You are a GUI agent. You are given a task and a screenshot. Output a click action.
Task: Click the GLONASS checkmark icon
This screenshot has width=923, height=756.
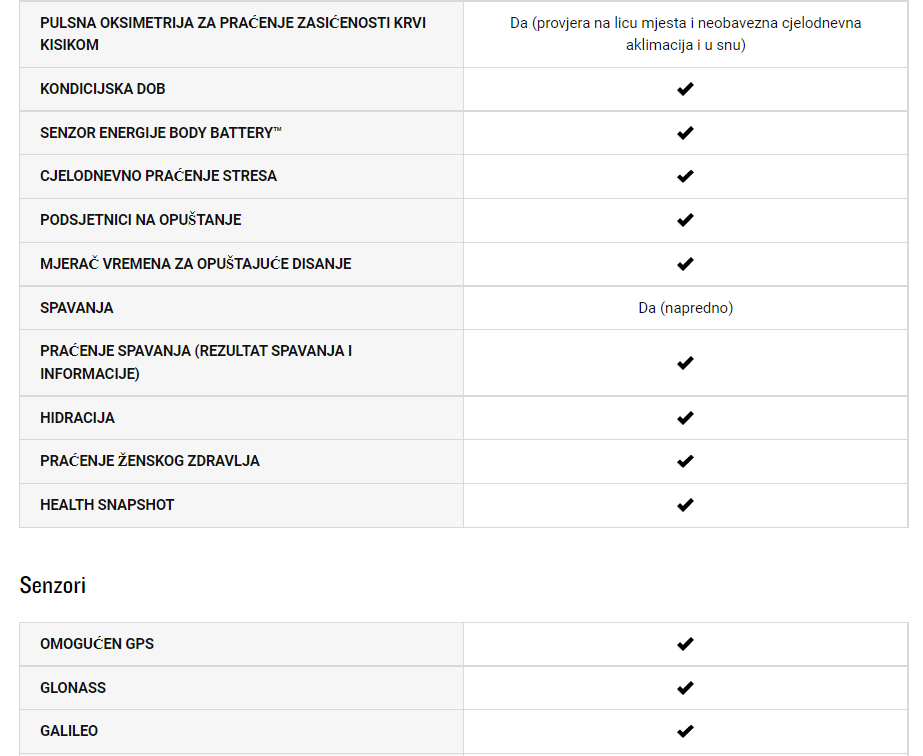[685, 688]
